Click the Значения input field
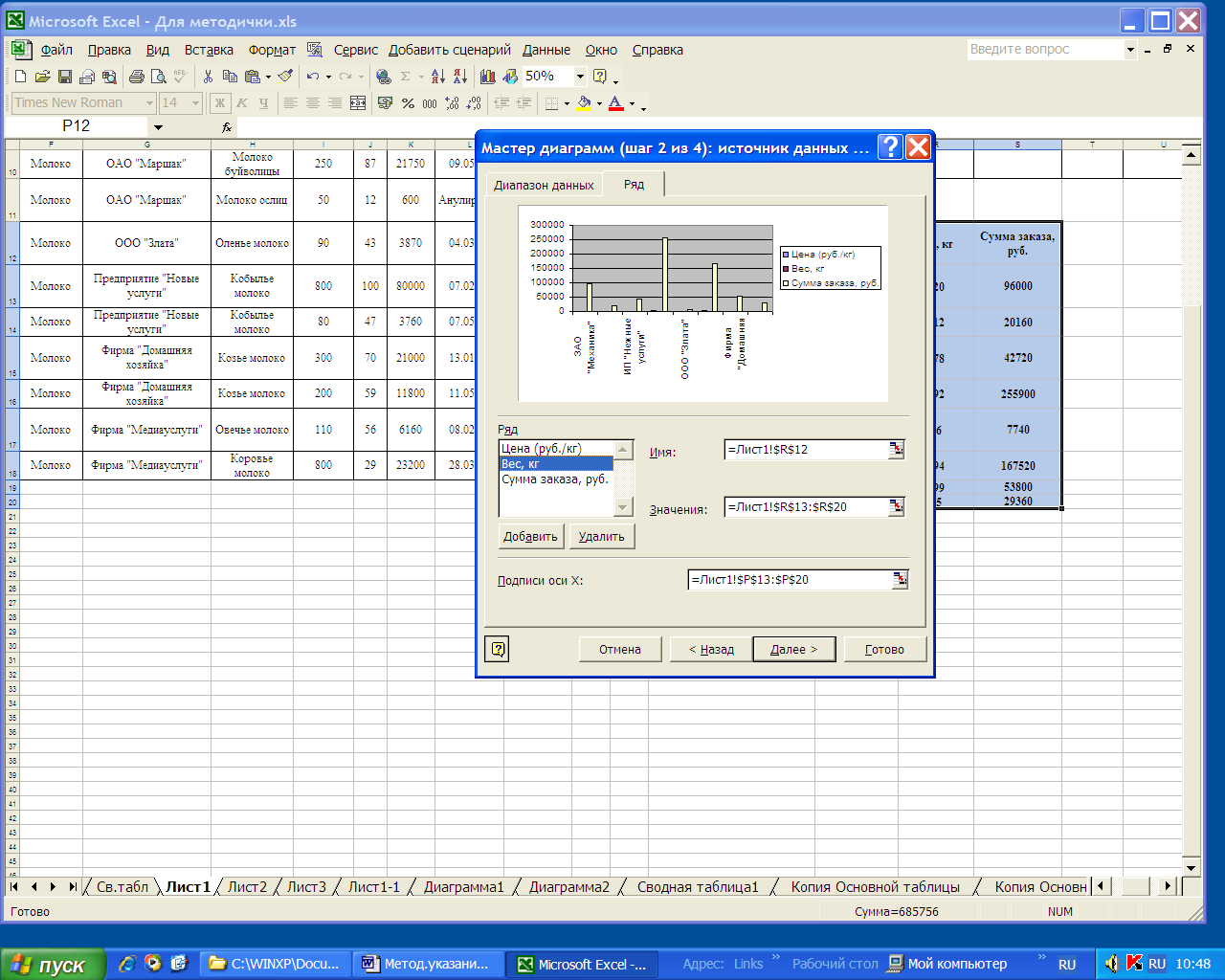The width and height of the screenshot is (1225, 980). 807,506
